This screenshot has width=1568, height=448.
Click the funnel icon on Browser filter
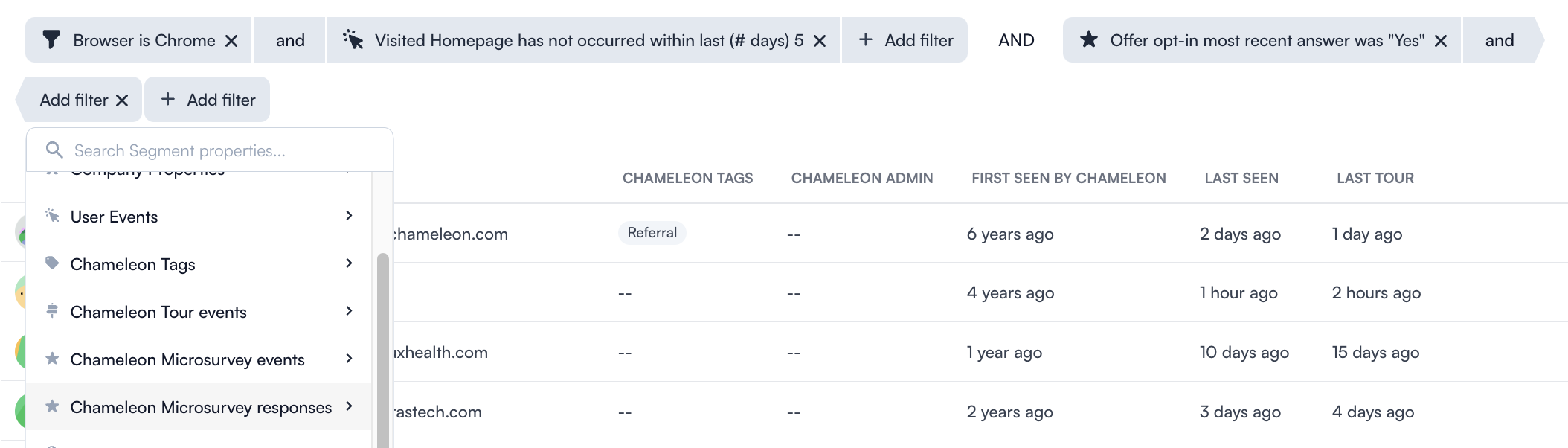51,40
